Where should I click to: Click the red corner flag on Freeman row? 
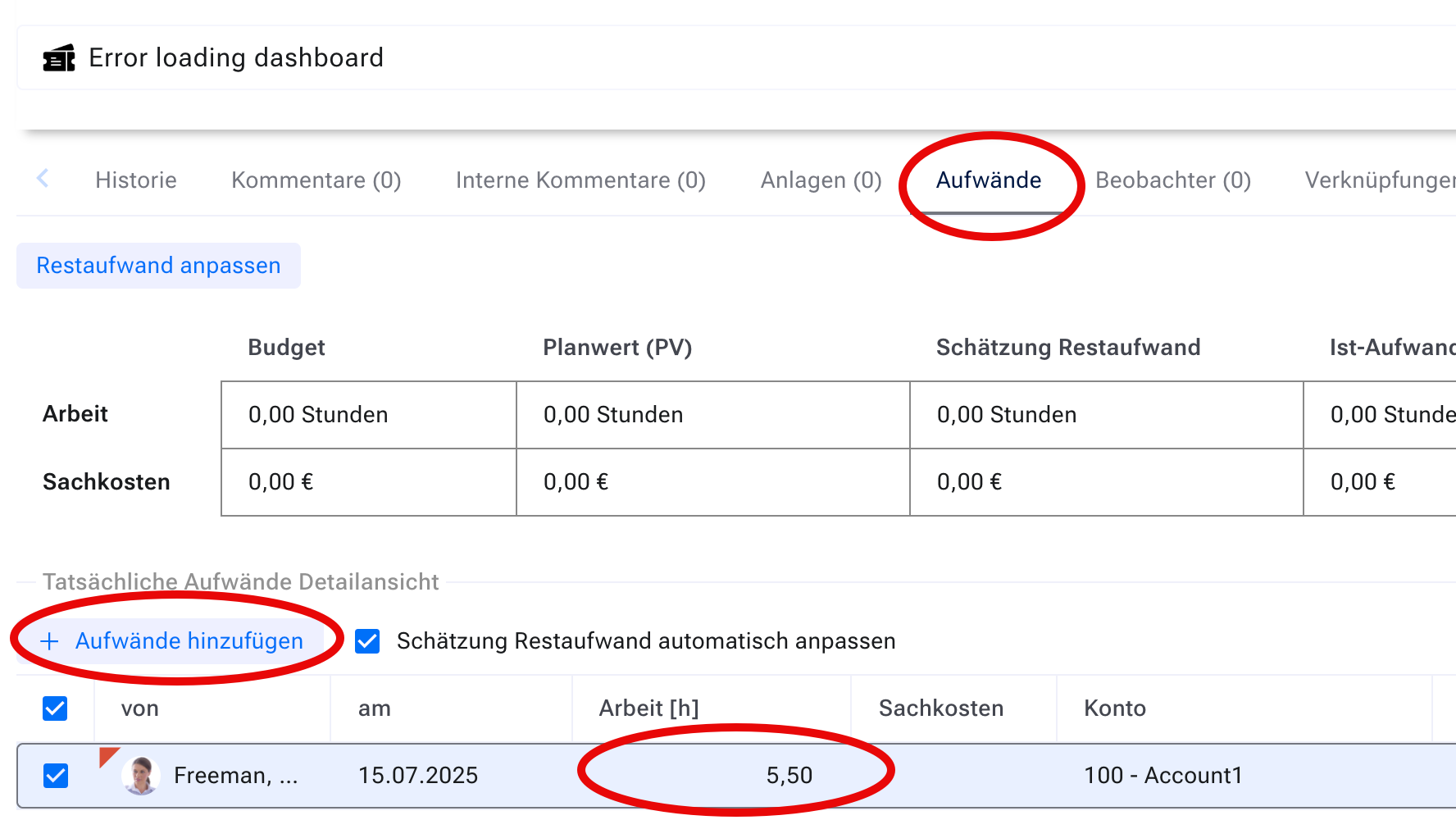coord(107,755)
